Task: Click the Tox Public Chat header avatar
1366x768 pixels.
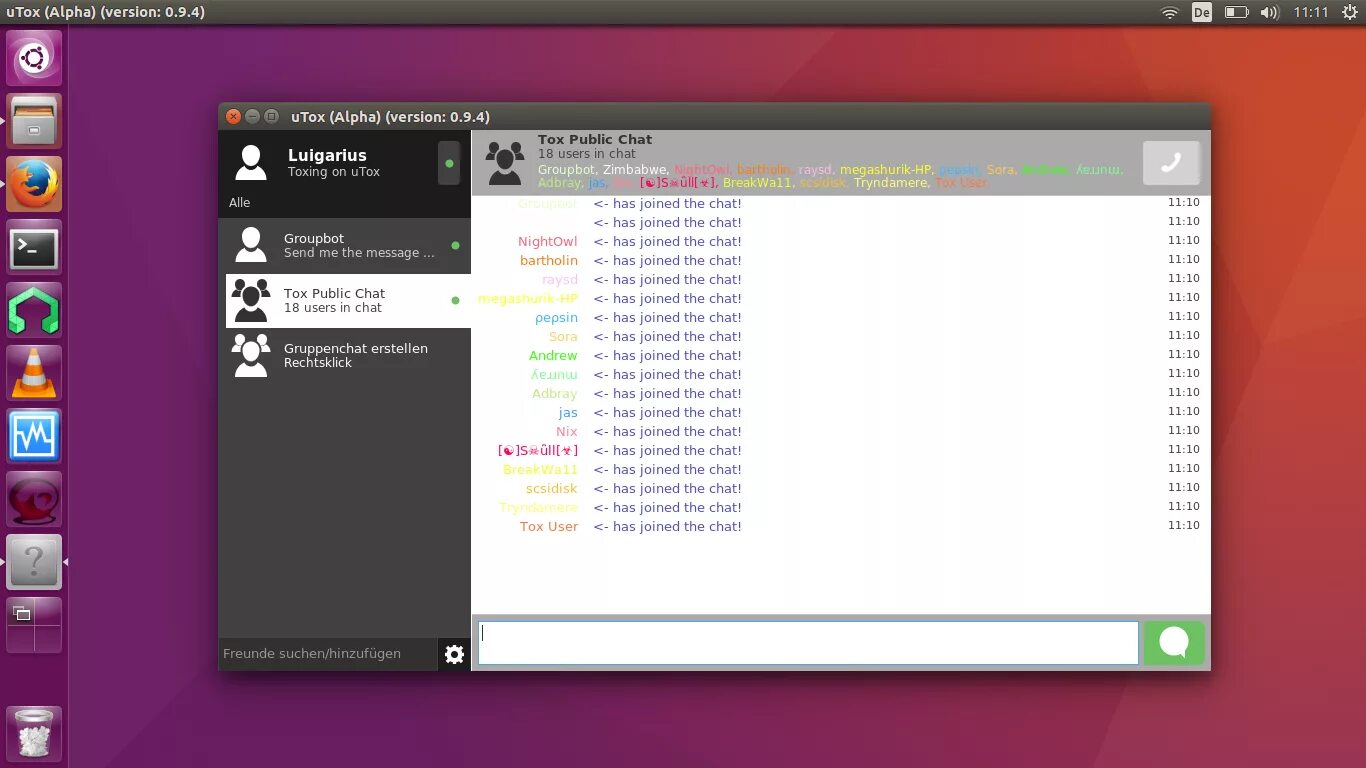Action: (x=504, y=162)
